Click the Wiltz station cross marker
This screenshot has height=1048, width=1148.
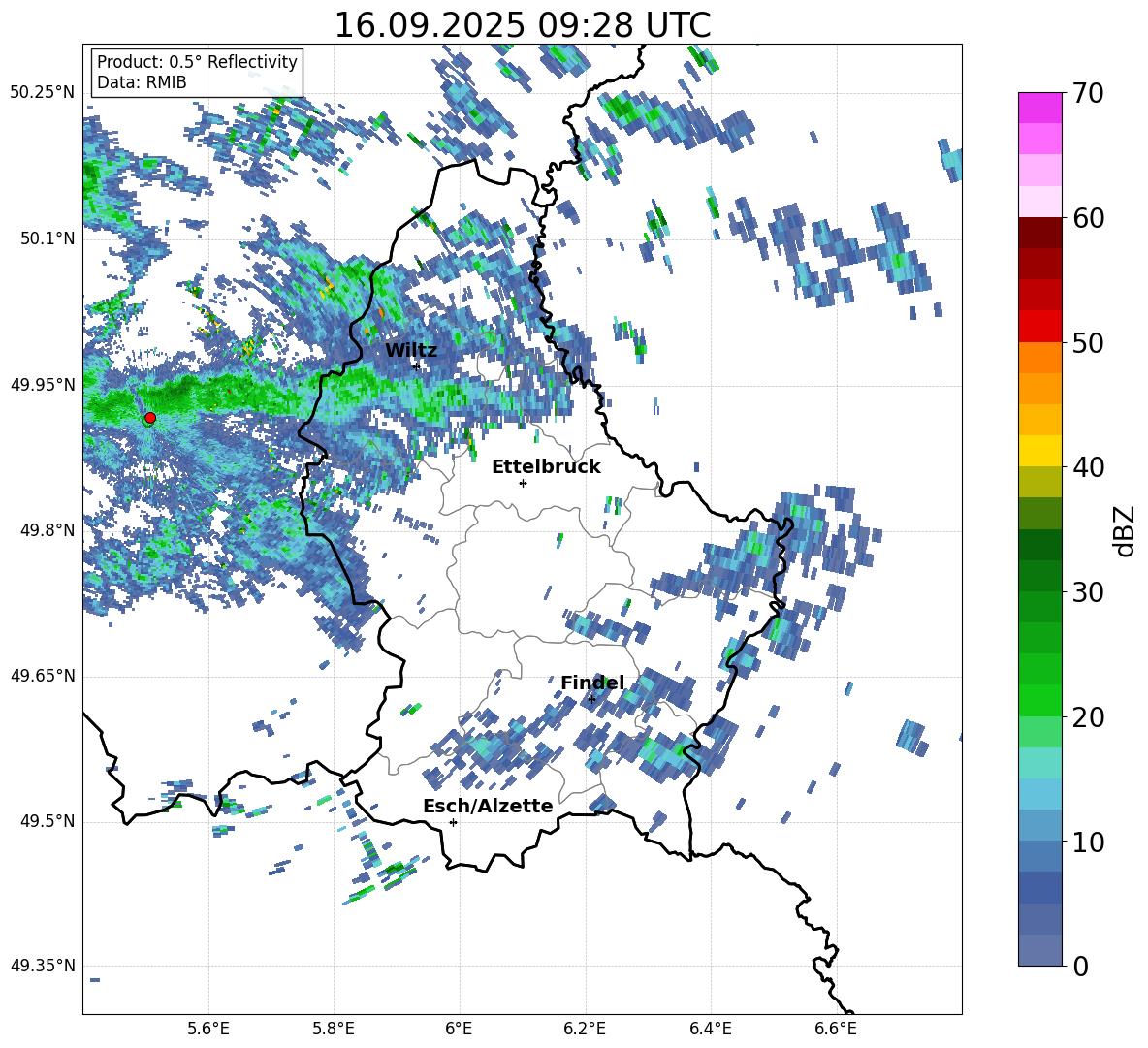pos(416,365)
